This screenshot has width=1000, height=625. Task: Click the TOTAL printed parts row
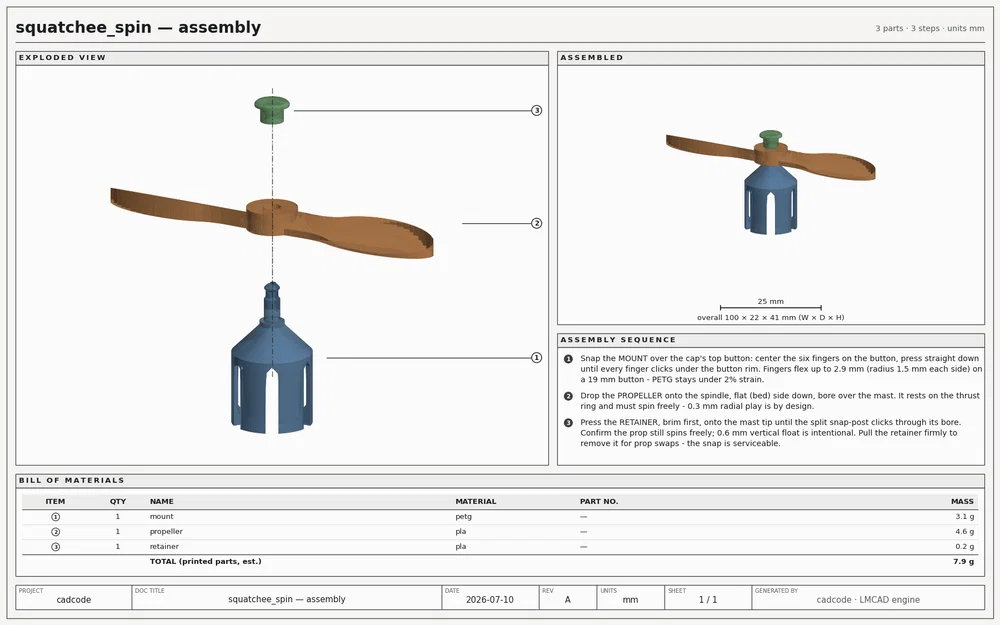[499, 562]
